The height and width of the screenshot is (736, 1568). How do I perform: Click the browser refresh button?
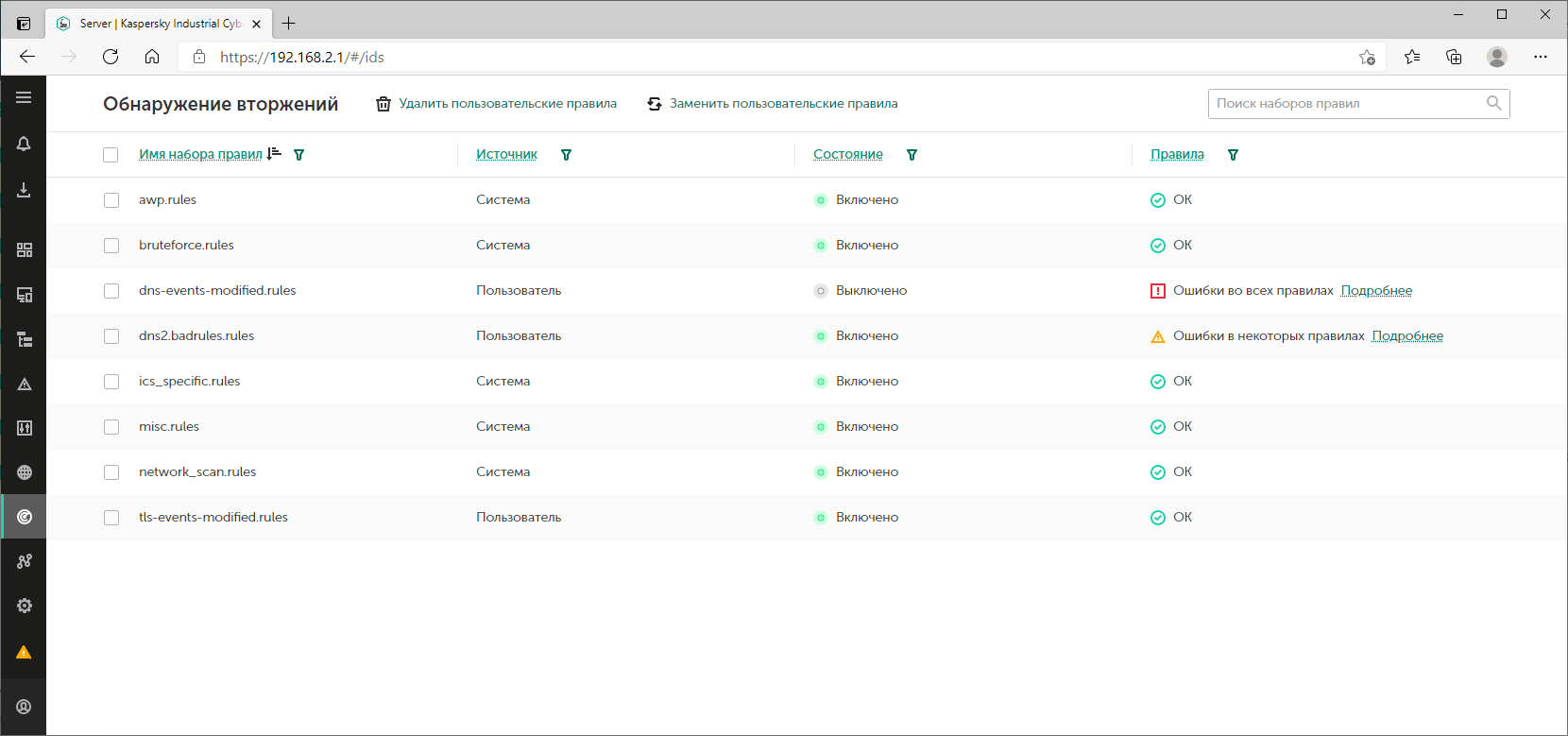click(x=111, y=57)
